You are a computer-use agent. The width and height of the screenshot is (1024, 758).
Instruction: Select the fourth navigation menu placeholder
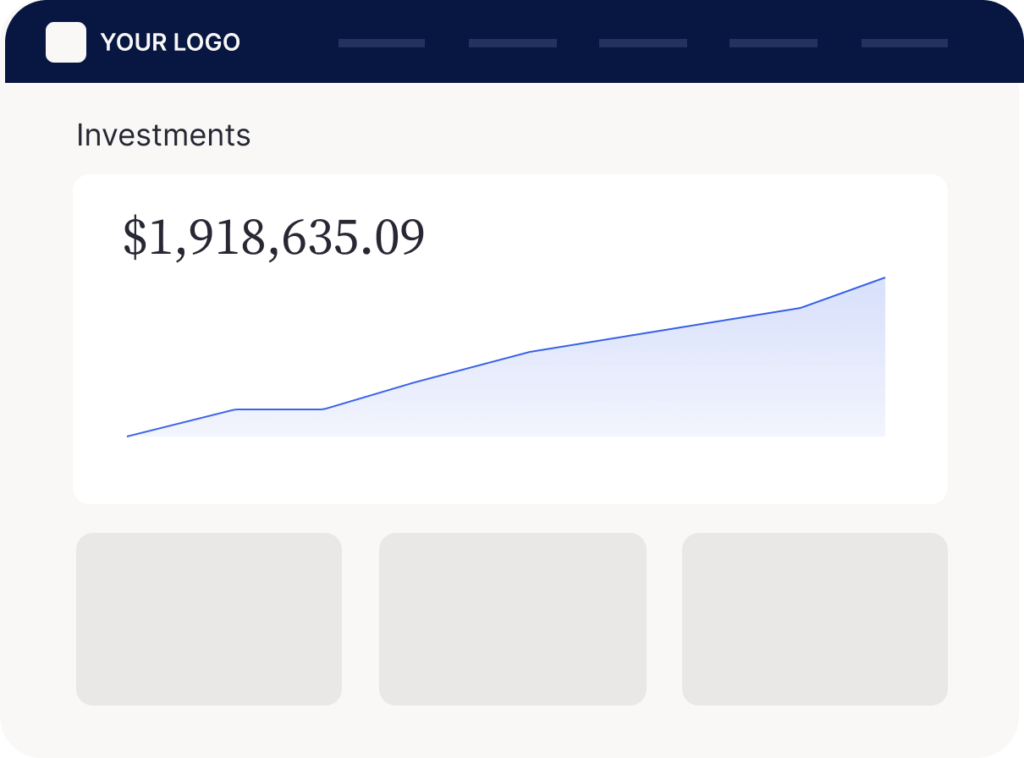[x=773, y=43]
